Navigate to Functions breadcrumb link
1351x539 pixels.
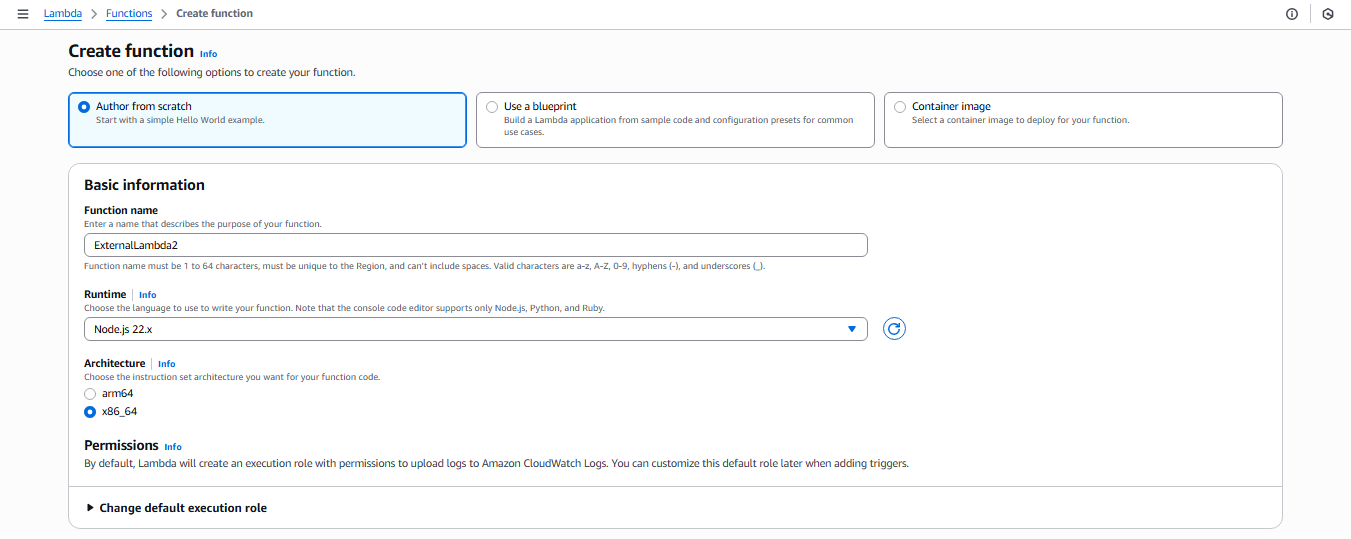pyautogui.click(x=129, y=14)
